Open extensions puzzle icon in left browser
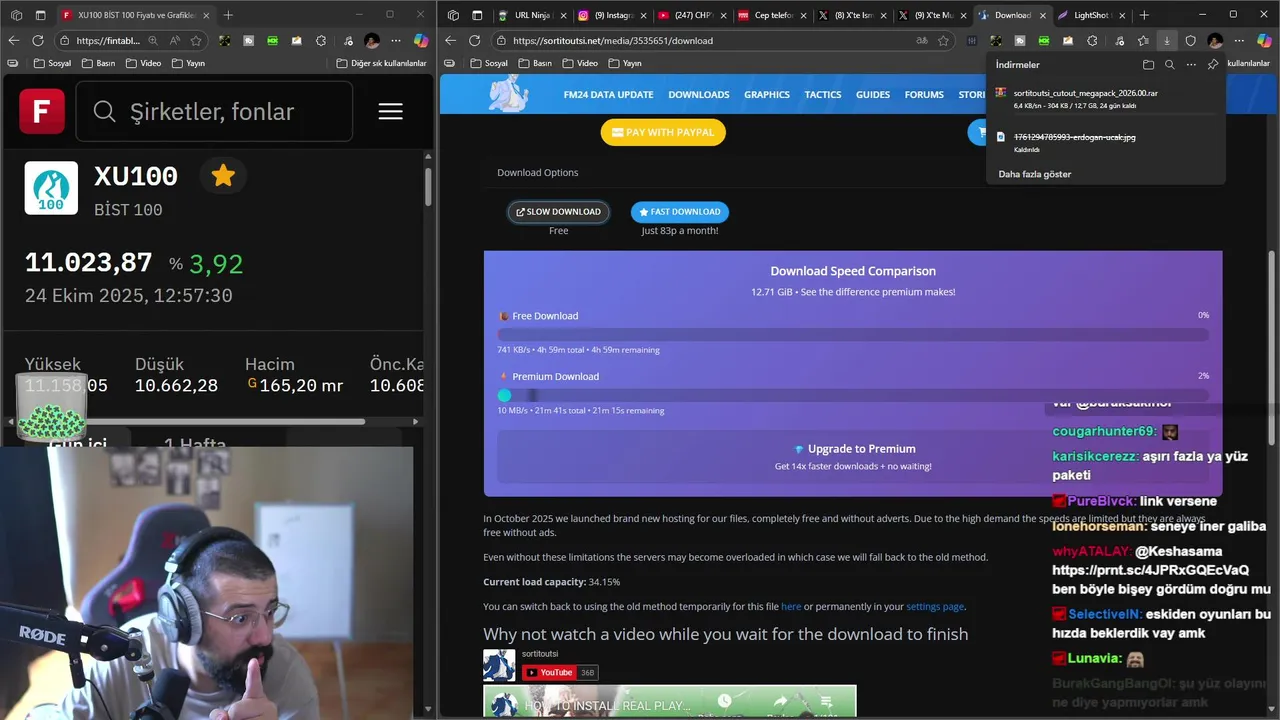Viewport: 1280px width, 720px height. (x=321, y=41)
